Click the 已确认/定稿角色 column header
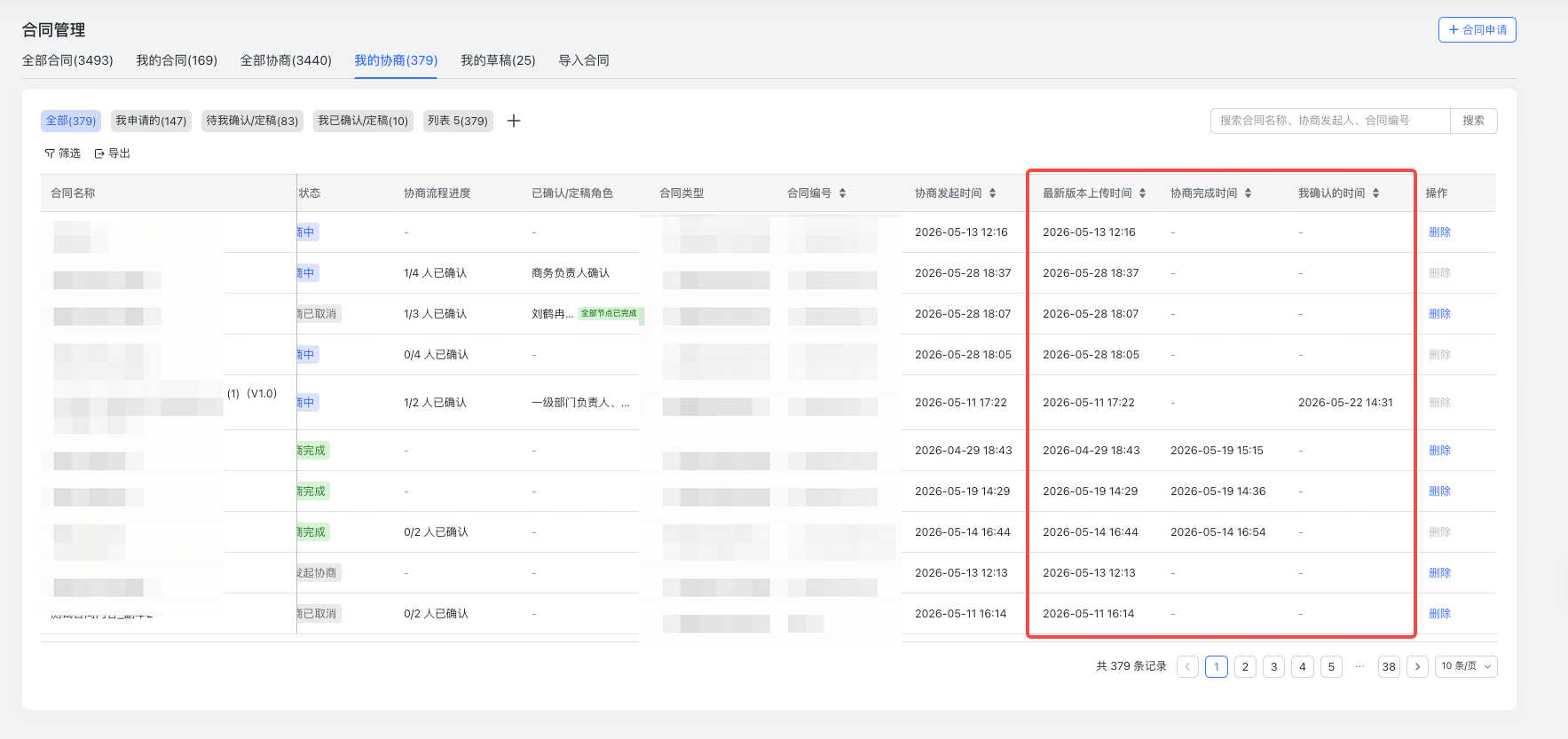The width and height of the screenshot is (1568, 739). [x=572, y=193]
